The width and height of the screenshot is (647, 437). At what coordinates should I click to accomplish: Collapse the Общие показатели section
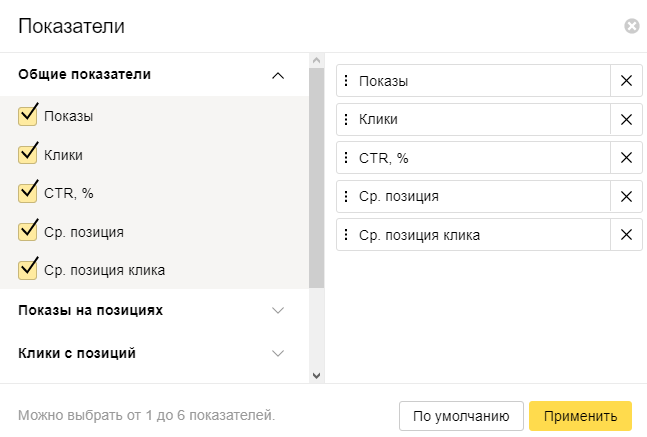(x=278, y=74)
